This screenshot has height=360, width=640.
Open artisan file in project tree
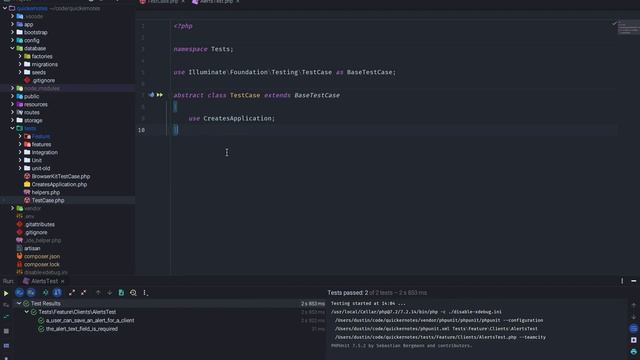click(32, 248)
